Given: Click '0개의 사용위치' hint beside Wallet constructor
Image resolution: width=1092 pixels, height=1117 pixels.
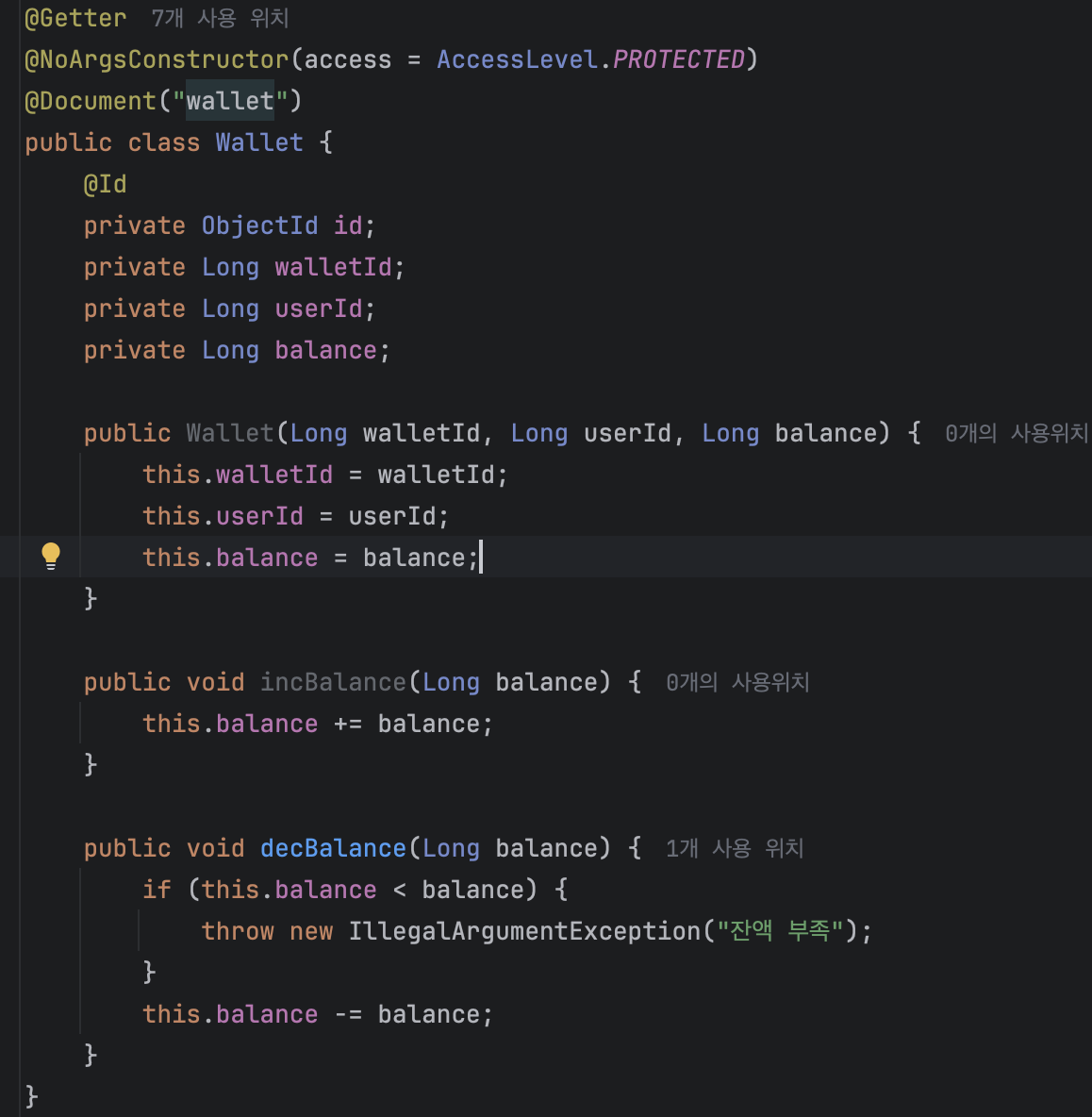Looking at the screenshot, I should click(1017, 433).
